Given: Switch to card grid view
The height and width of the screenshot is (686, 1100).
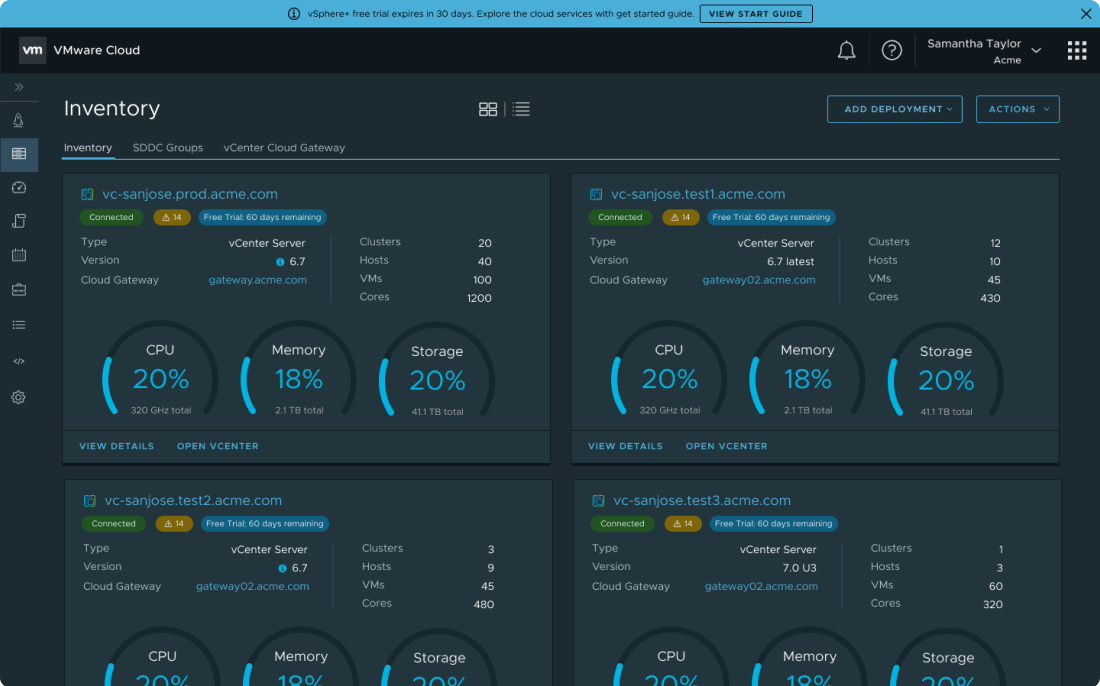Looking at the screenshot, I should tap(488, 109).
